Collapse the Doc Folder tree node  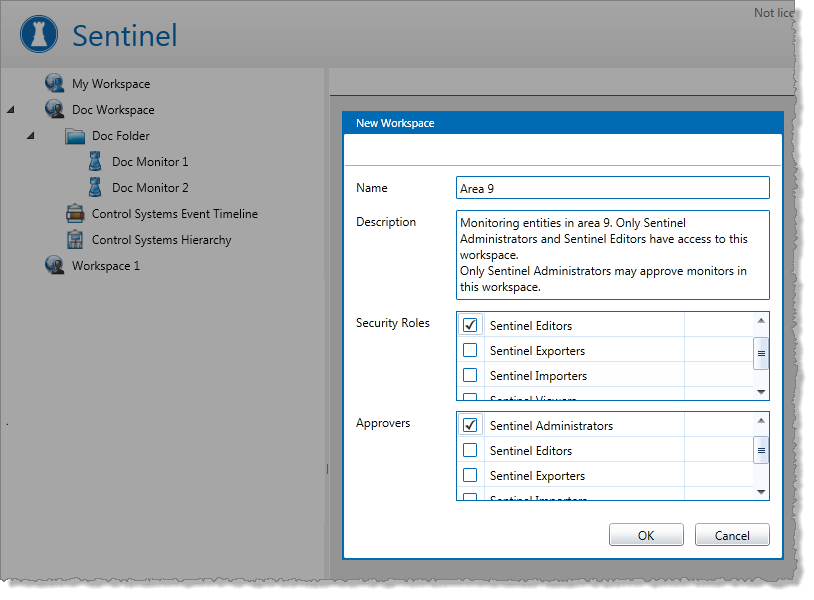[31, 136]
